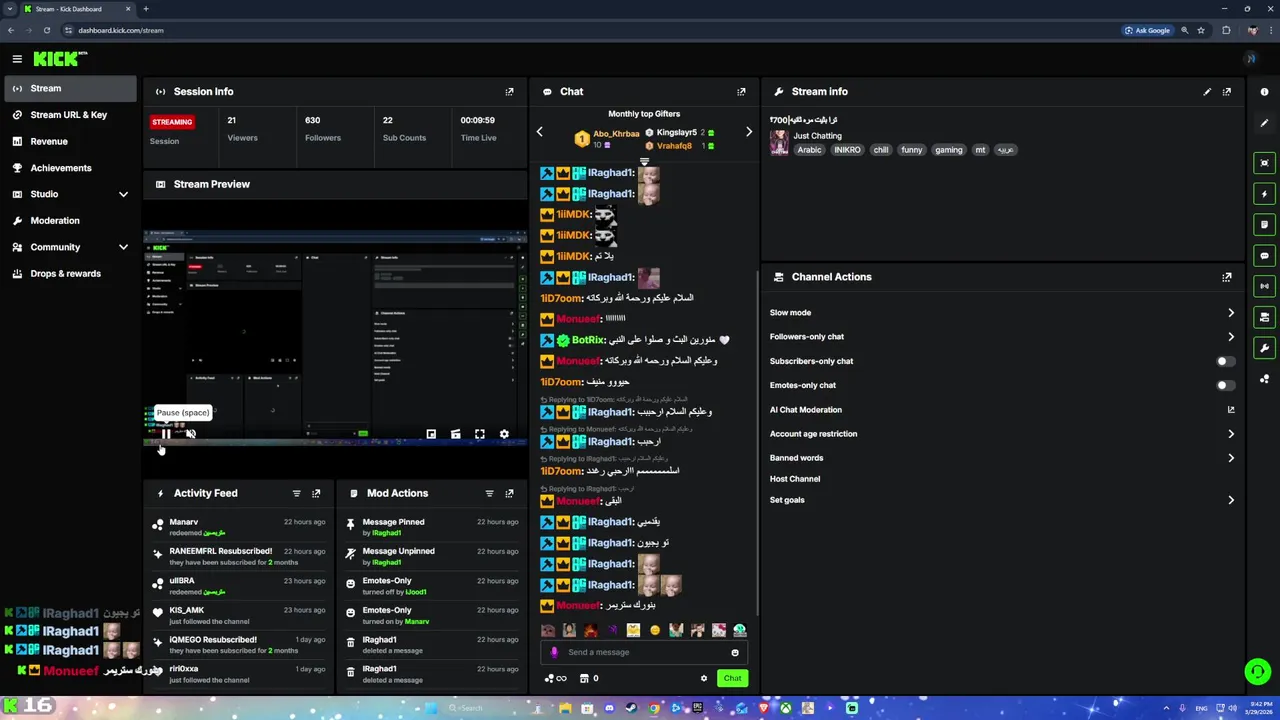This screenshot has width=1280, height=720.
Task: Click the Kick logo
Action: [x=60, y=59]
